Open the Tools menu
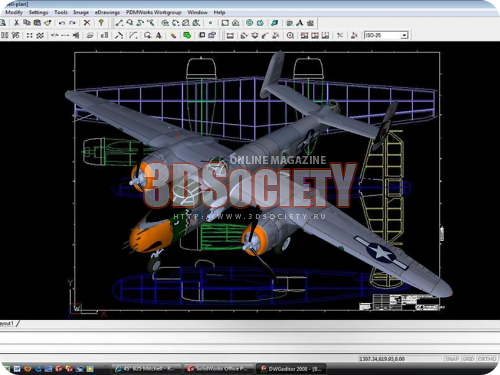The height and width of the screenshot is (375, 500). coord(61,12)
